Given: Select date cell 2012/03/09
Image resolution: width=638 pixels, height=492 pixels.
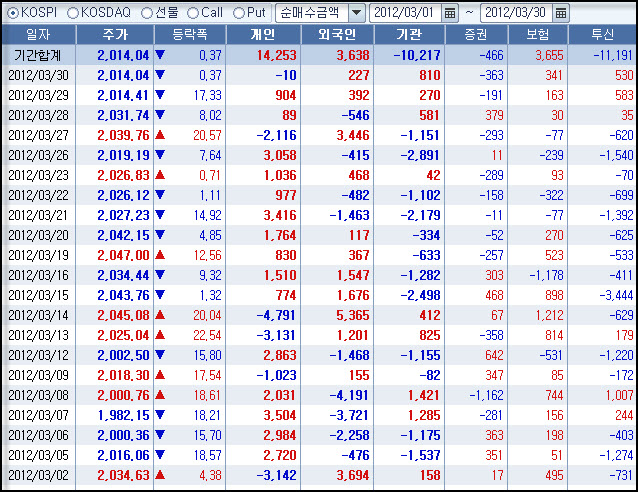Looking at the screenshot, I should click(38, 375).
